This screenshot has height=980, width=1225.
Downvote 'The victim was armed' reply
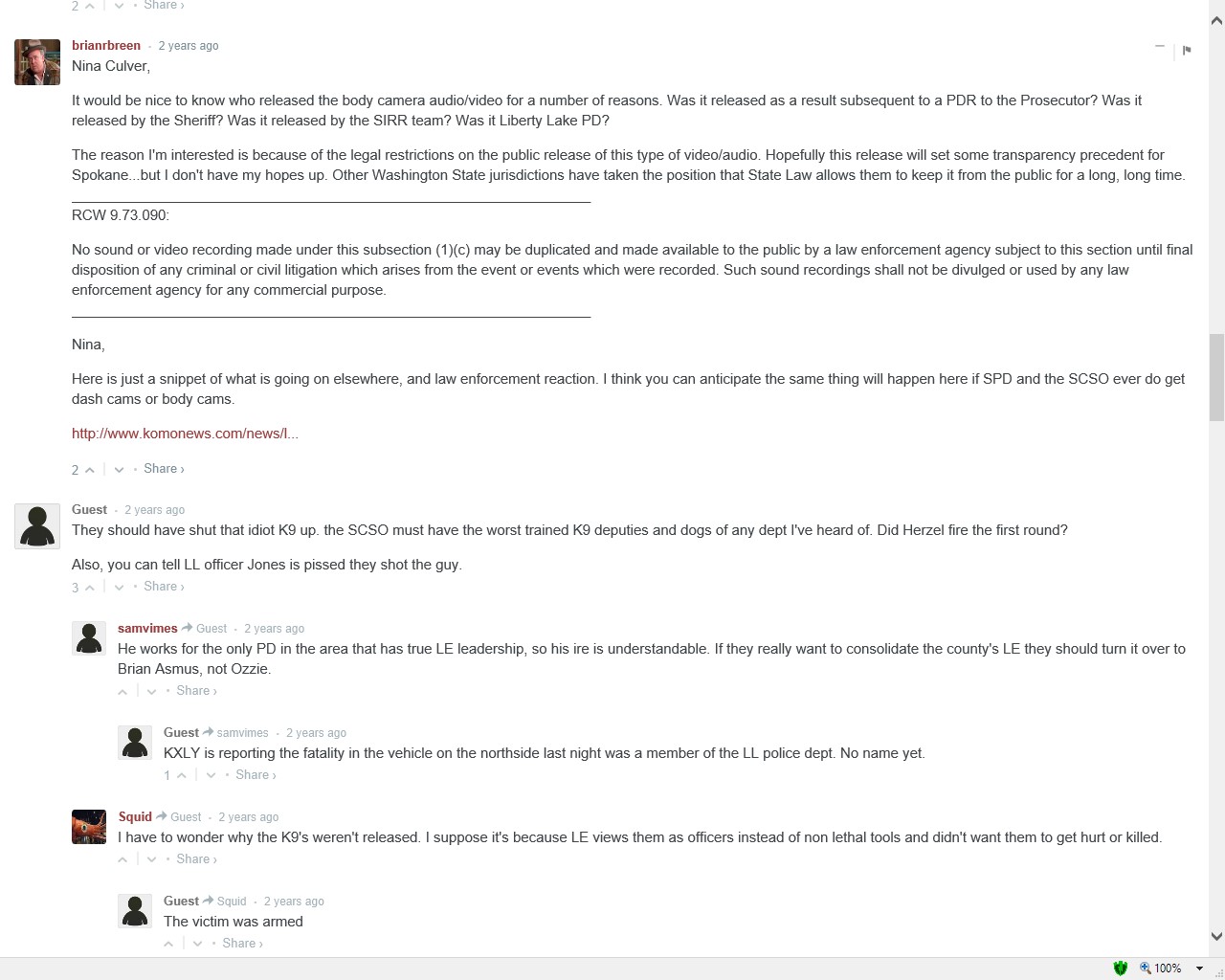pyautogui.click(x=197, y=944)
